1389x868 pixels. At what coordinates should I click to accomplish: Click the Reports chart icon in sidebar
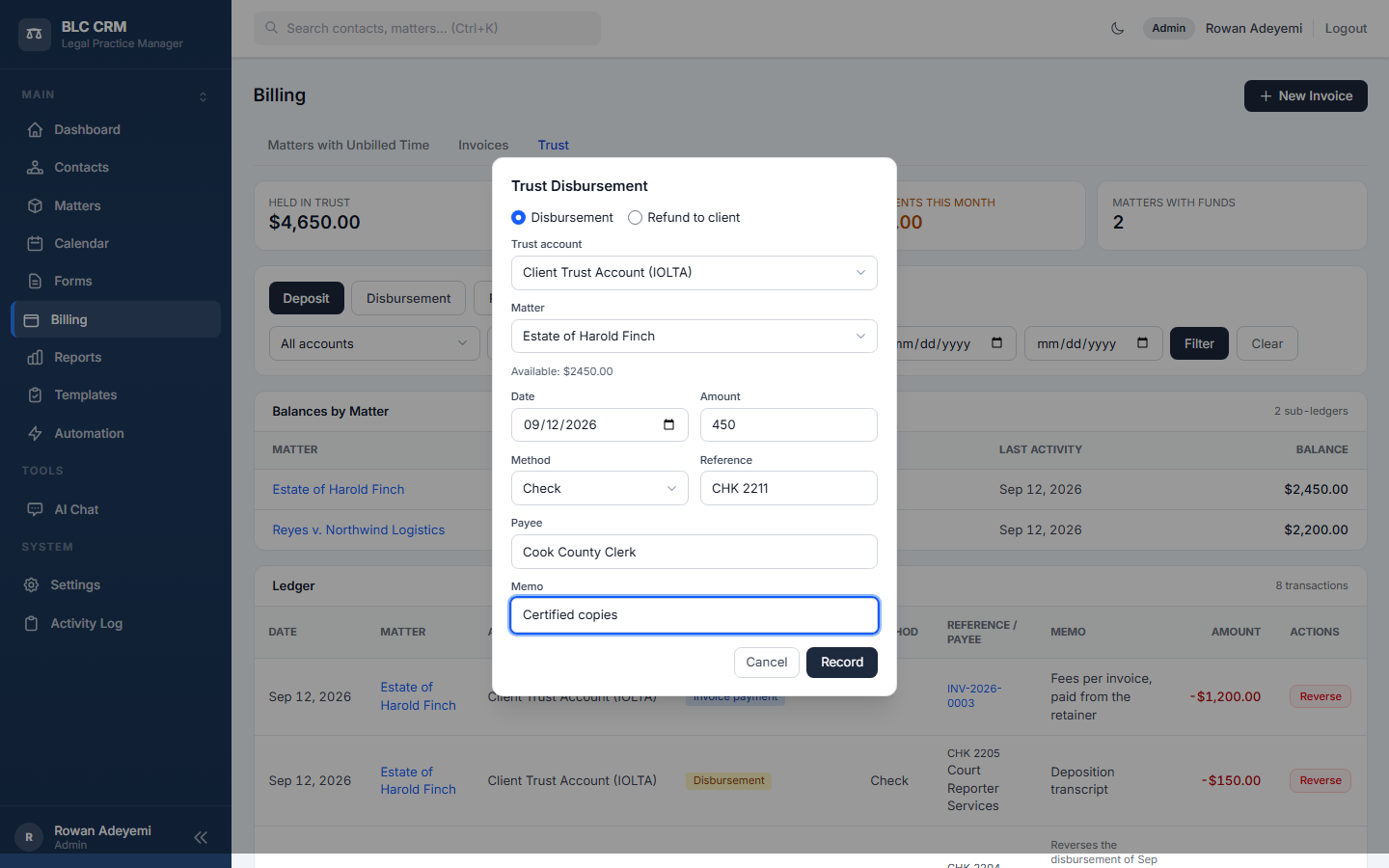tap(35, 357)
